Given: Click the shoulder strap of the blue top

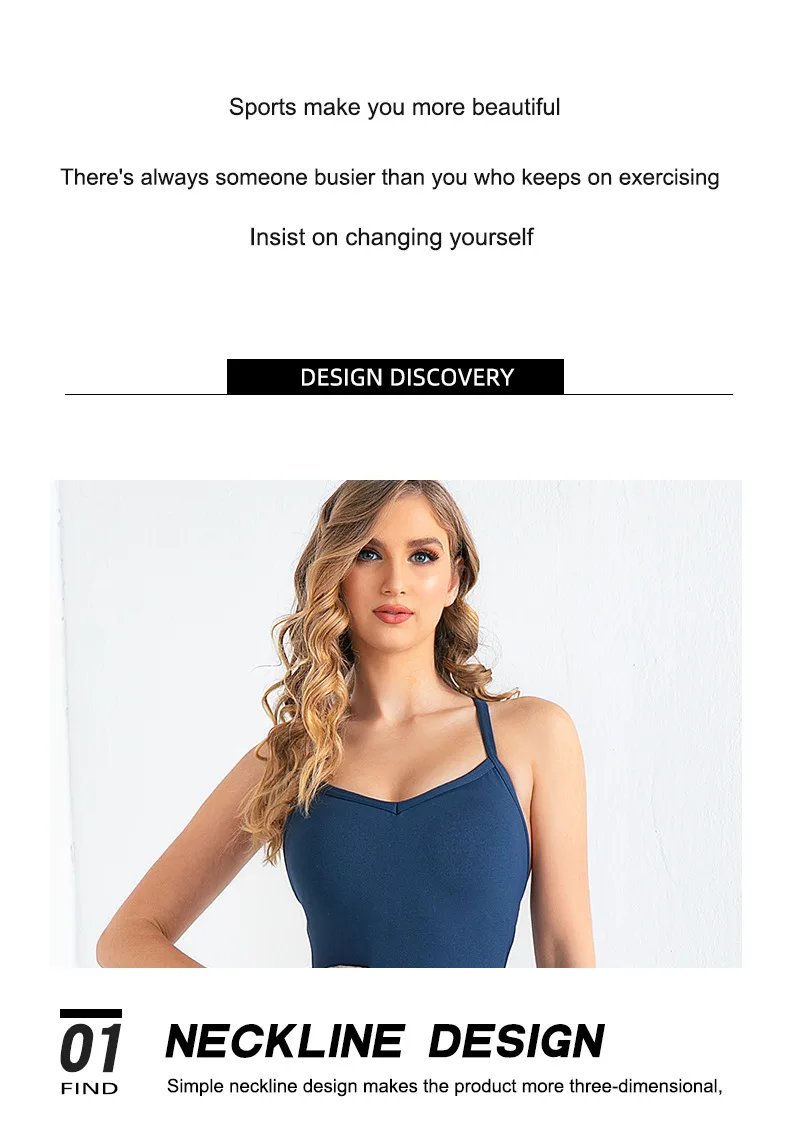Looking at the screenshot, I should pos(488,729).
